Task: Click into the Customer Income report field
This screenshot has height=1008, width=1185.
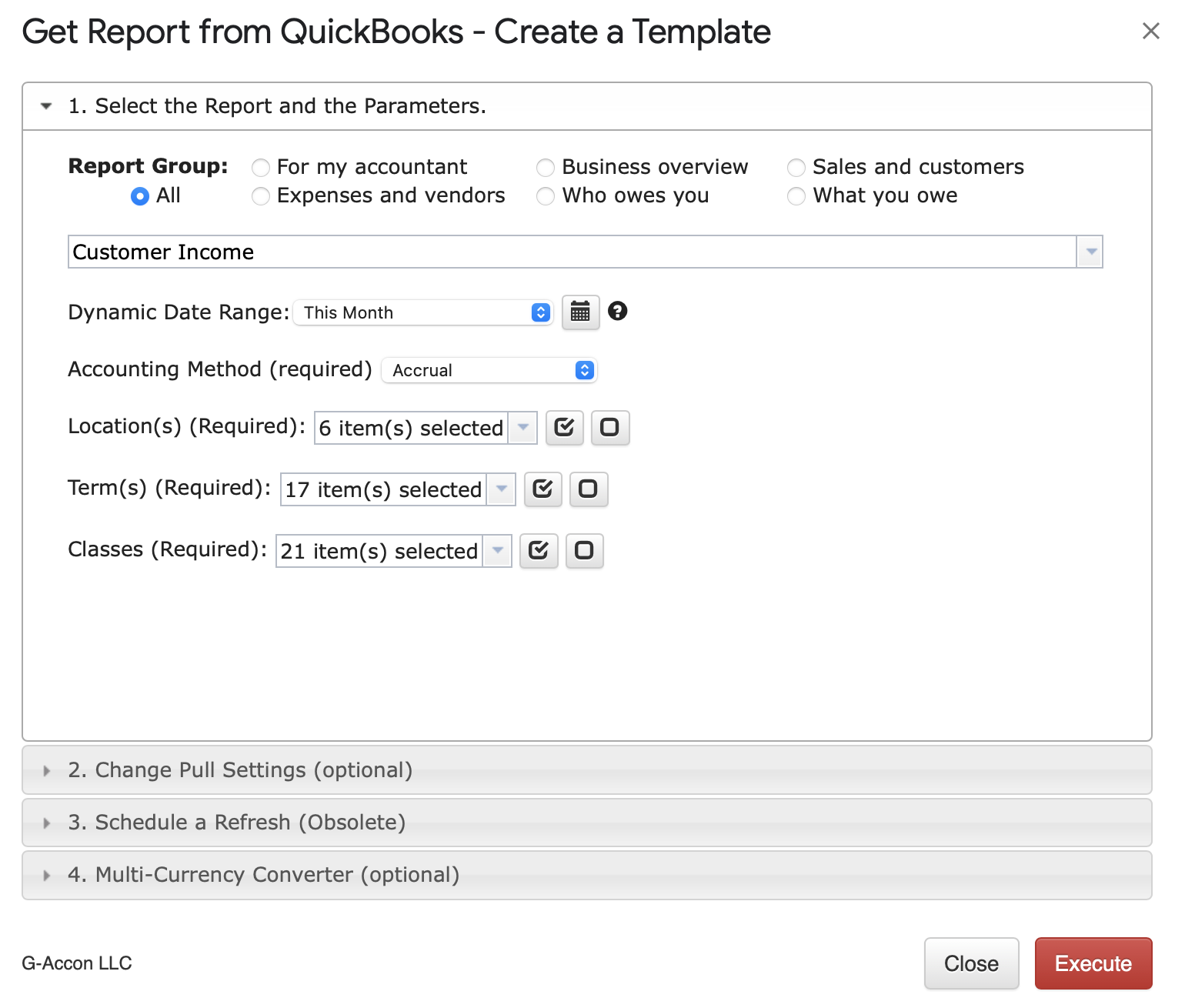Action: pos(569,252)
